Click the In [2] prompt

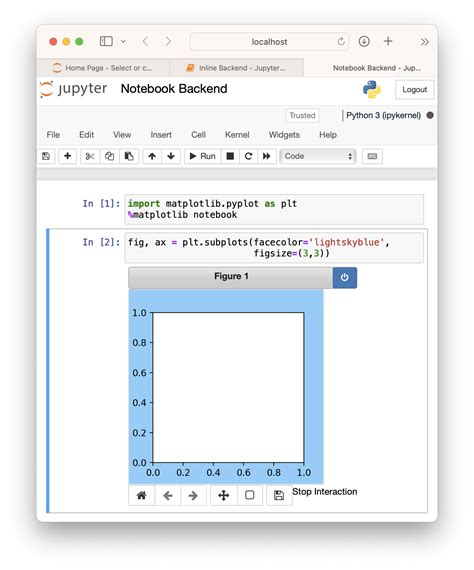(101, 242)
